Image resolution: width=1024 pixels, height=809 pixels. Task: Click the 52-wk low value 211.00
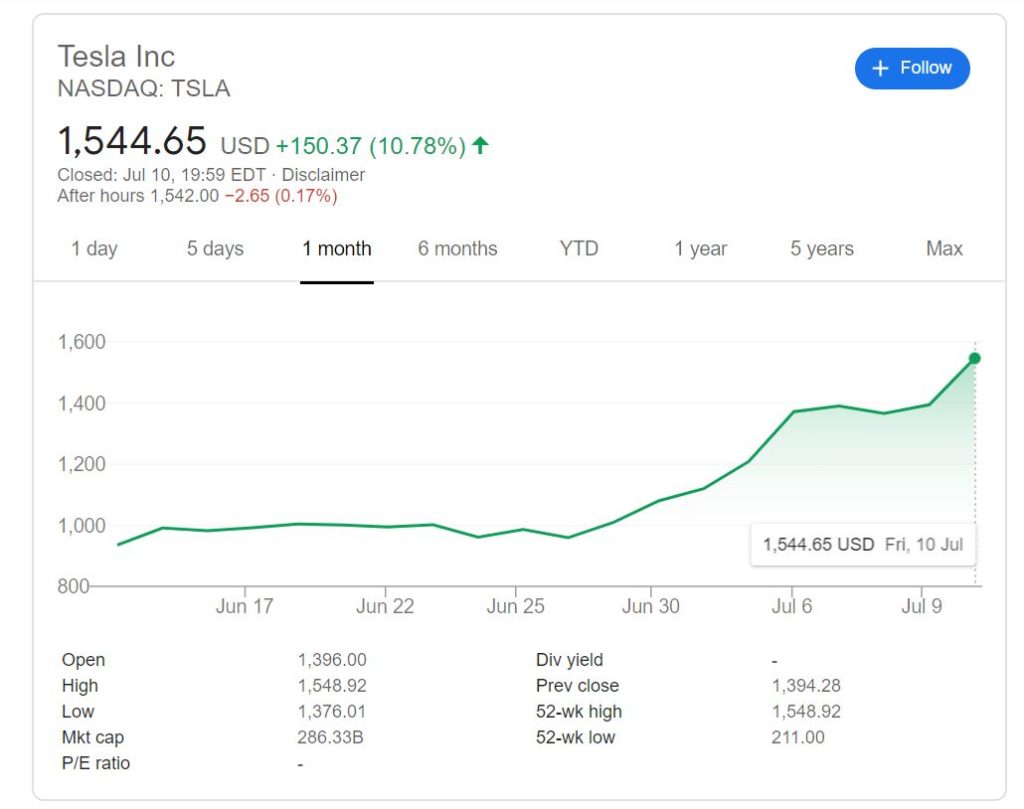[797, 737]
